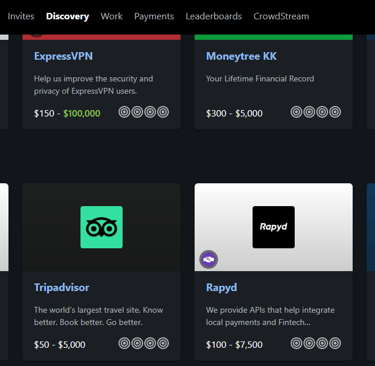Click the ExpressVPN description text
This screenshot has height=366, width=375.
coord(94,85)
